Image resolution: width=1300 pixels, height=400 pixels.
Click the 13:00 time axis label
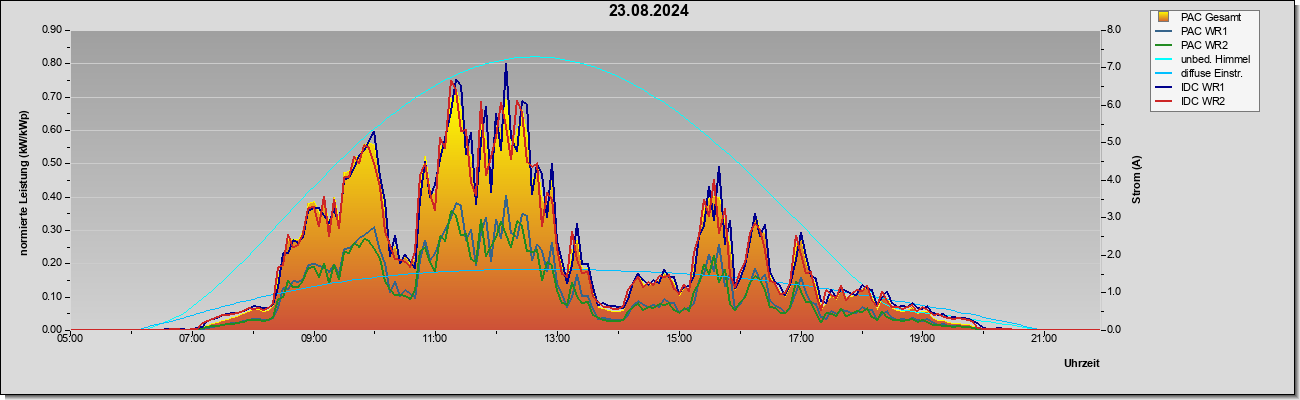[557, 339]
